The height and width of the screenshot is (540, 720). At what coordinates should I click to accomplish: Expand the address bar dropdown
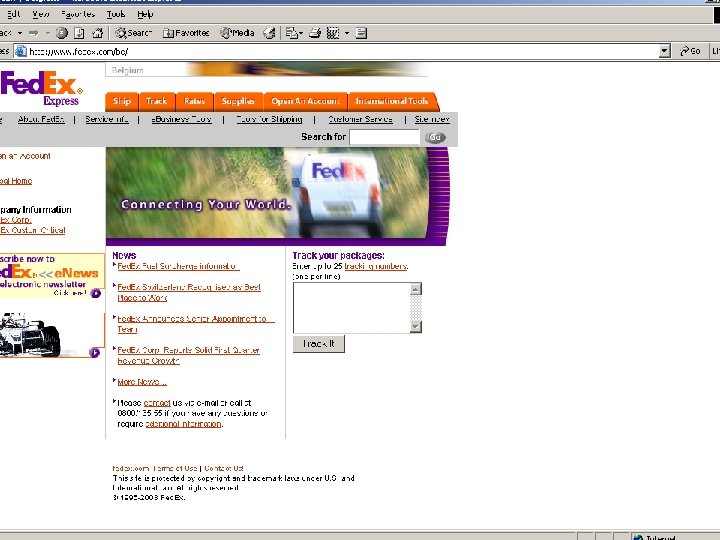pos(664,51)
